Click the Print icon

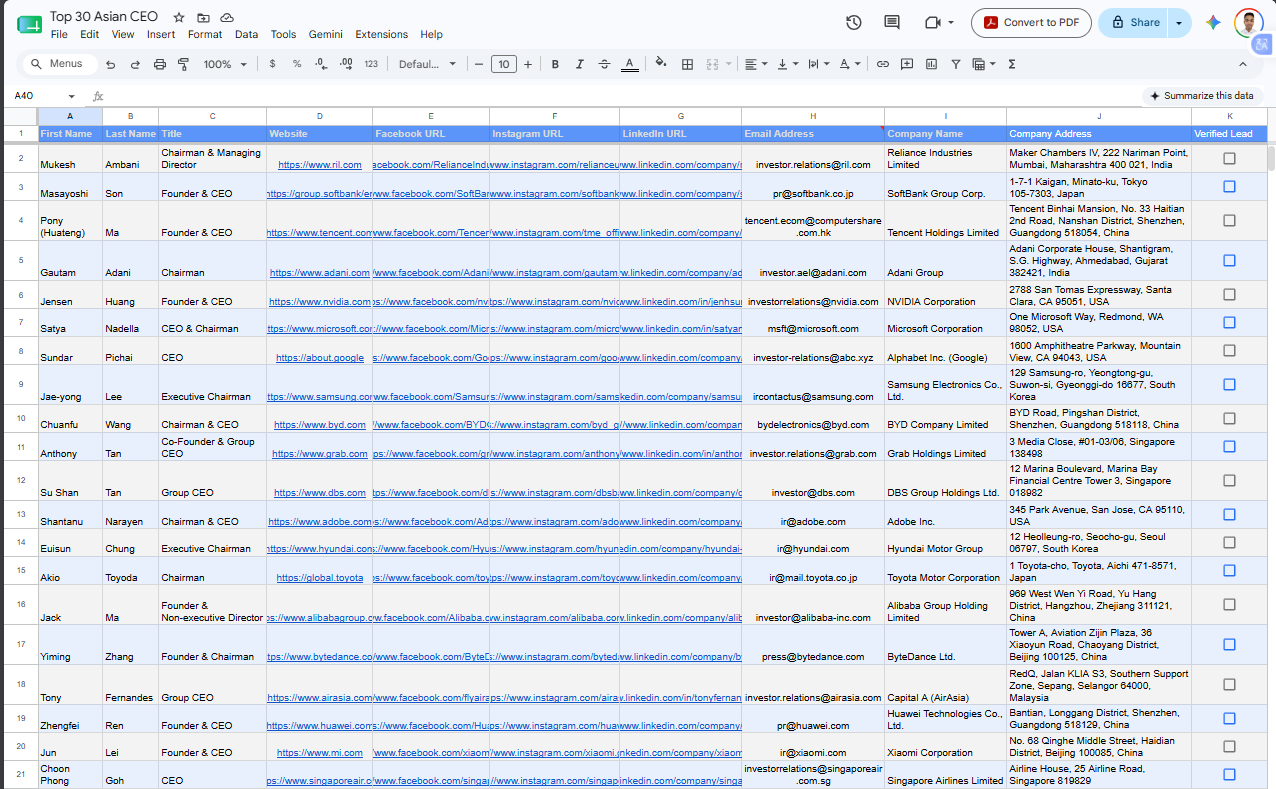click(x=160, y=64)
